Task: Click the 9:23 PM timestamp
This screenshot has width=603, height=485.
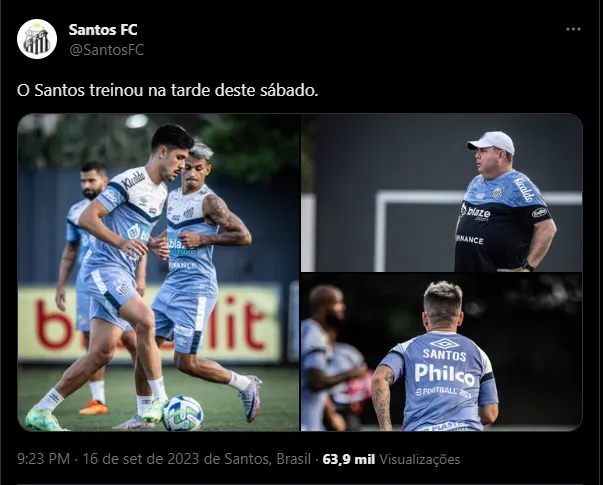Action: pyautogui.click(x=43, y=459)
